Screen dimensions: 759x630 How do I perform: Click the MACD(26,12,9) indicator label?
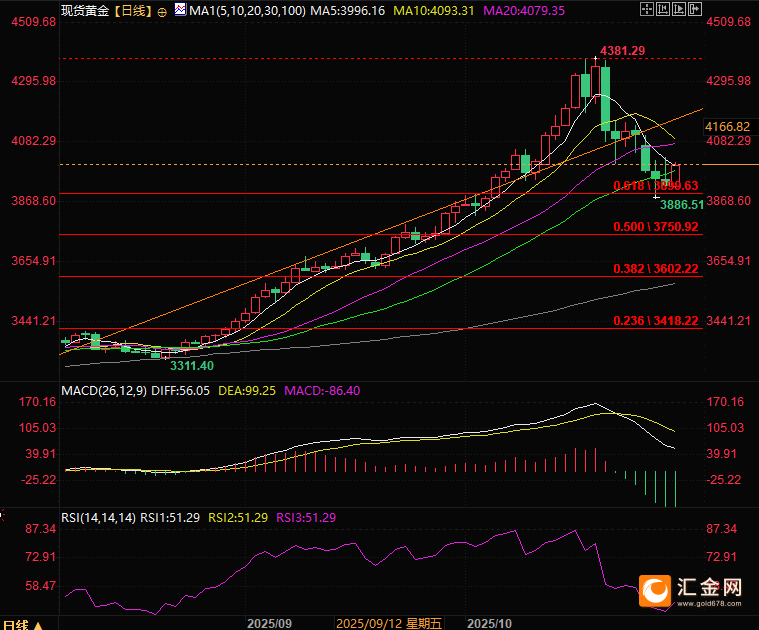[x=104, y=391]
